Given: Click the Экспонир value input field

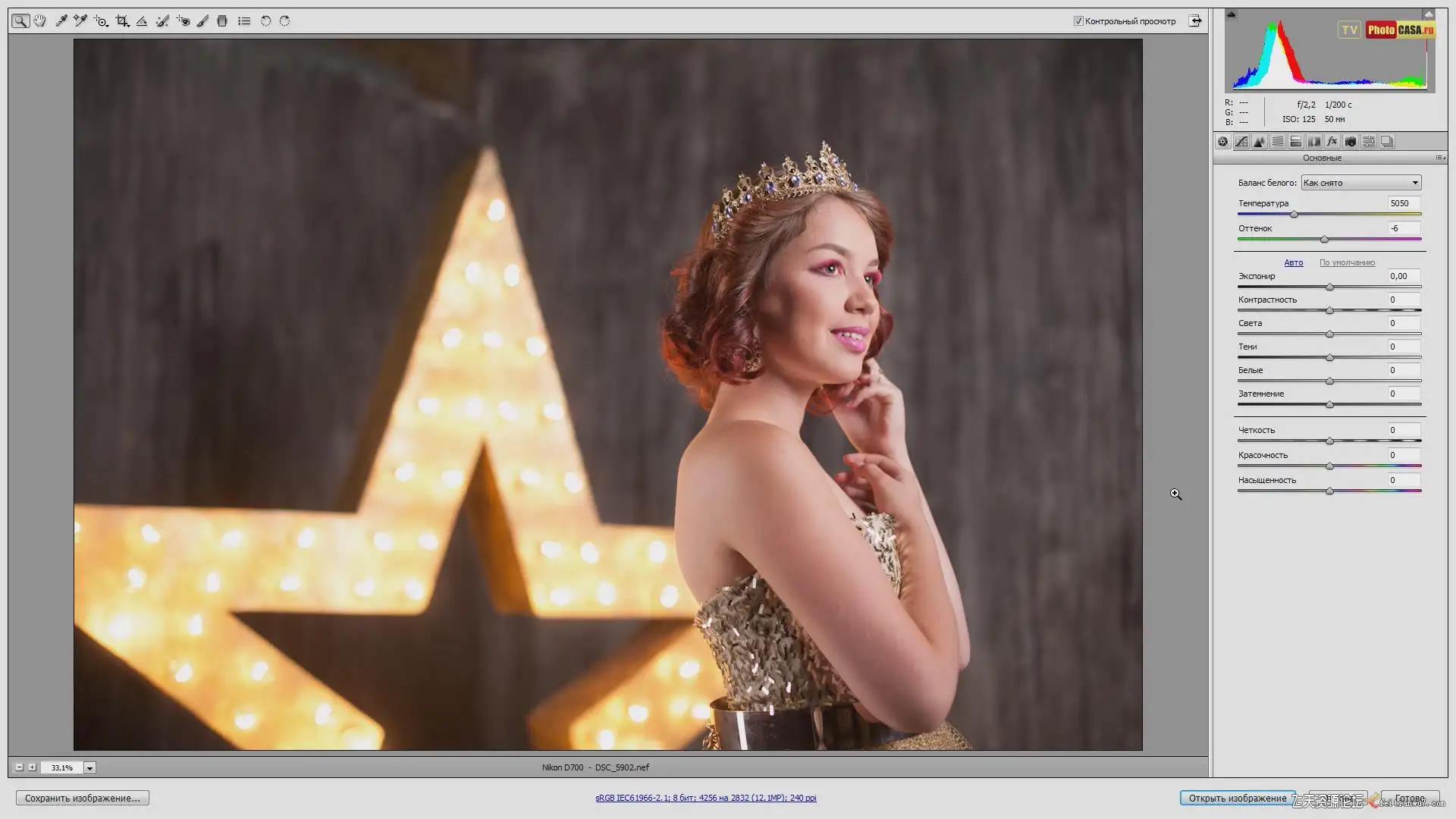Looking at the screenshot, I should click(1403, 276).
